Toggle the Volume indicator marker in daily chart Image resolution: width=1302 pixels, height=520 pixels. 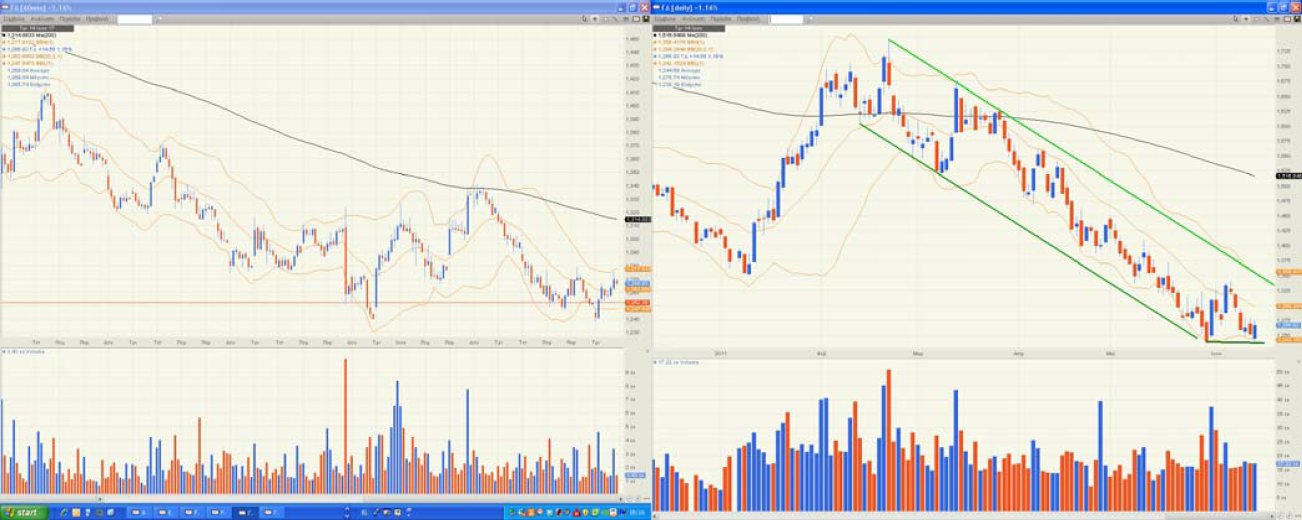[x=655, y=361]
